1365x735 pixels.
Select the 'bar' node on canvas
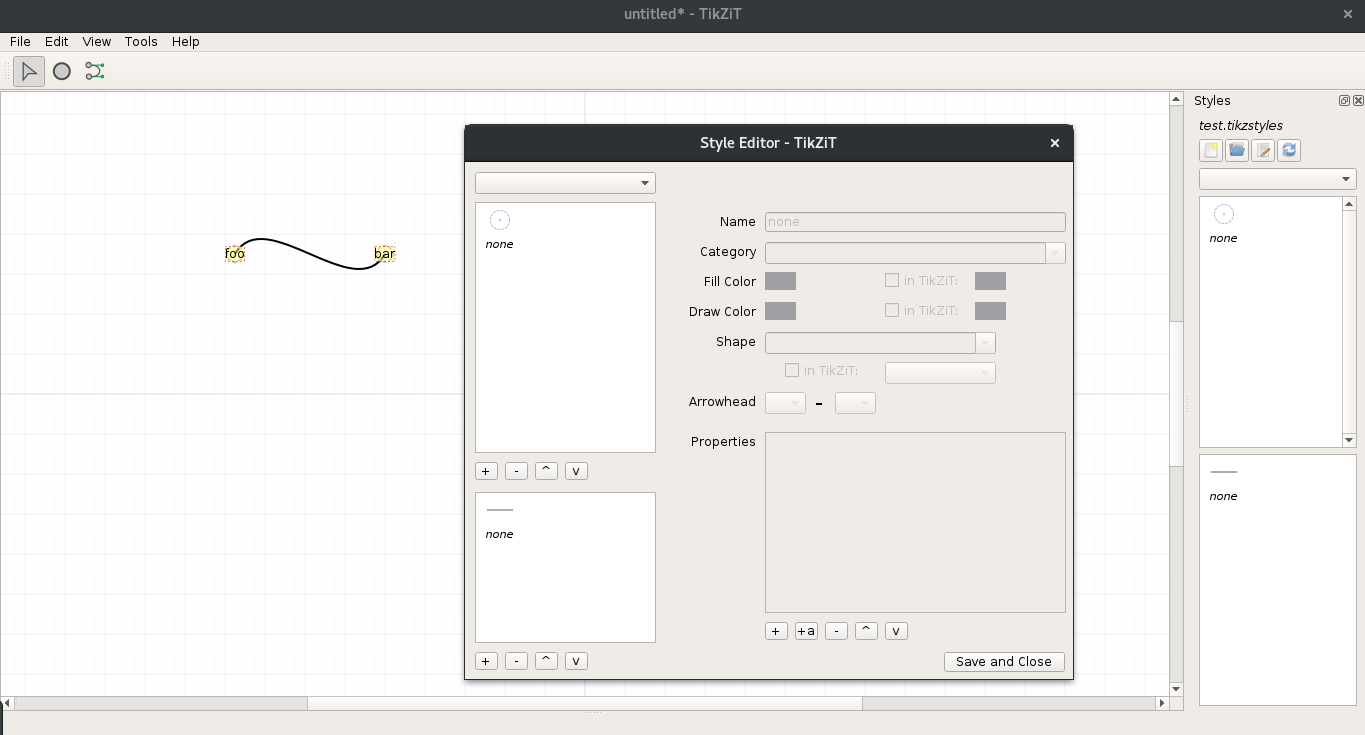385,254
